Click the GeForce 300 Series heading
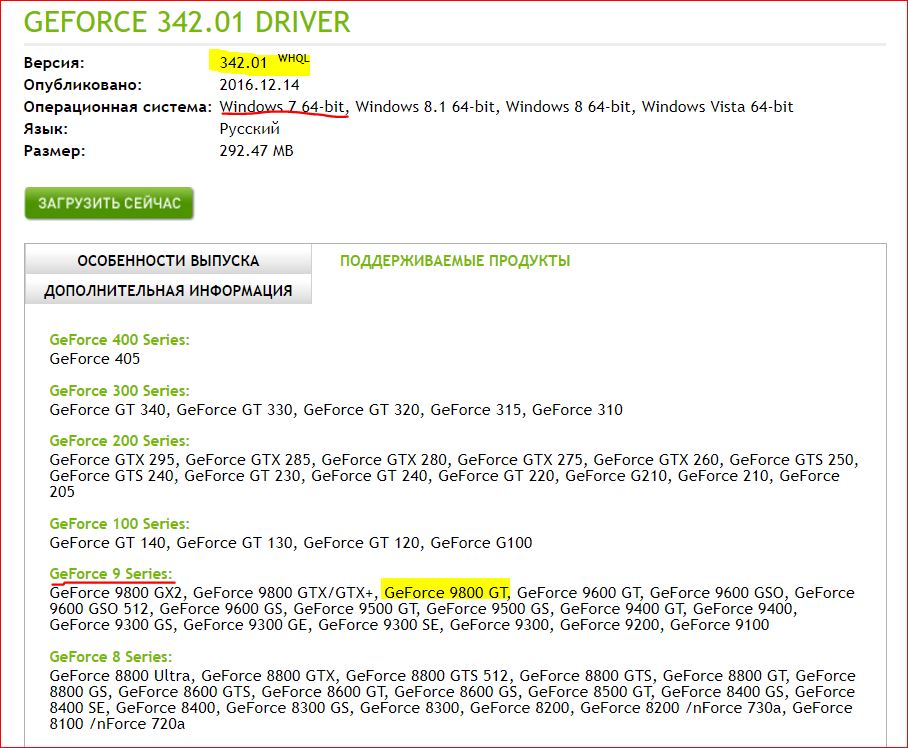This screenshot has width=908, height=748. point(119,391)
